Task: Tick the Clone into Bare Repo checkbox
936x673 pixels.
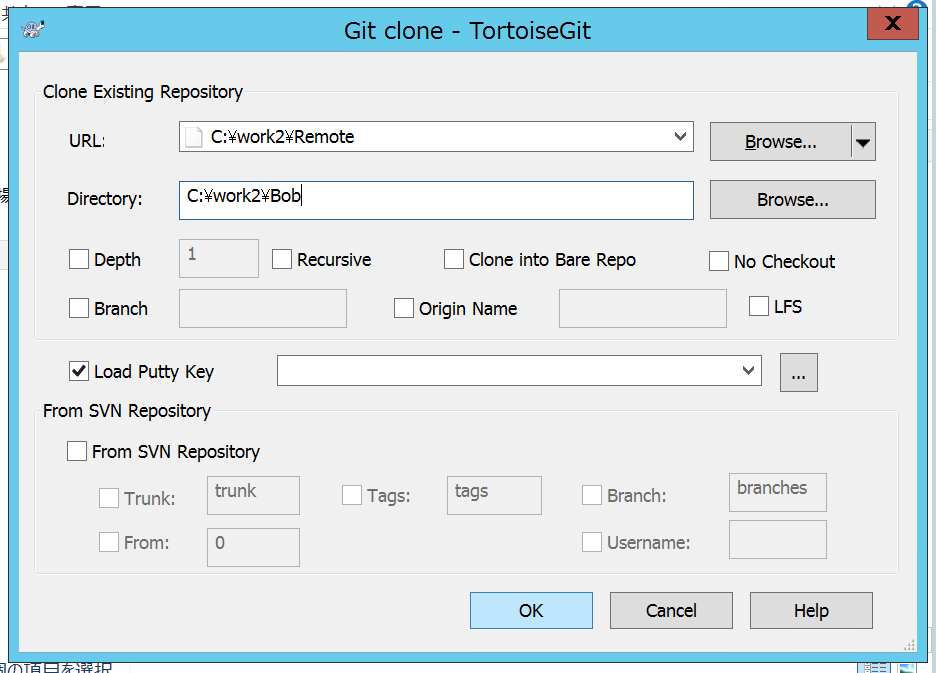Action: click(x=454, y=259)
